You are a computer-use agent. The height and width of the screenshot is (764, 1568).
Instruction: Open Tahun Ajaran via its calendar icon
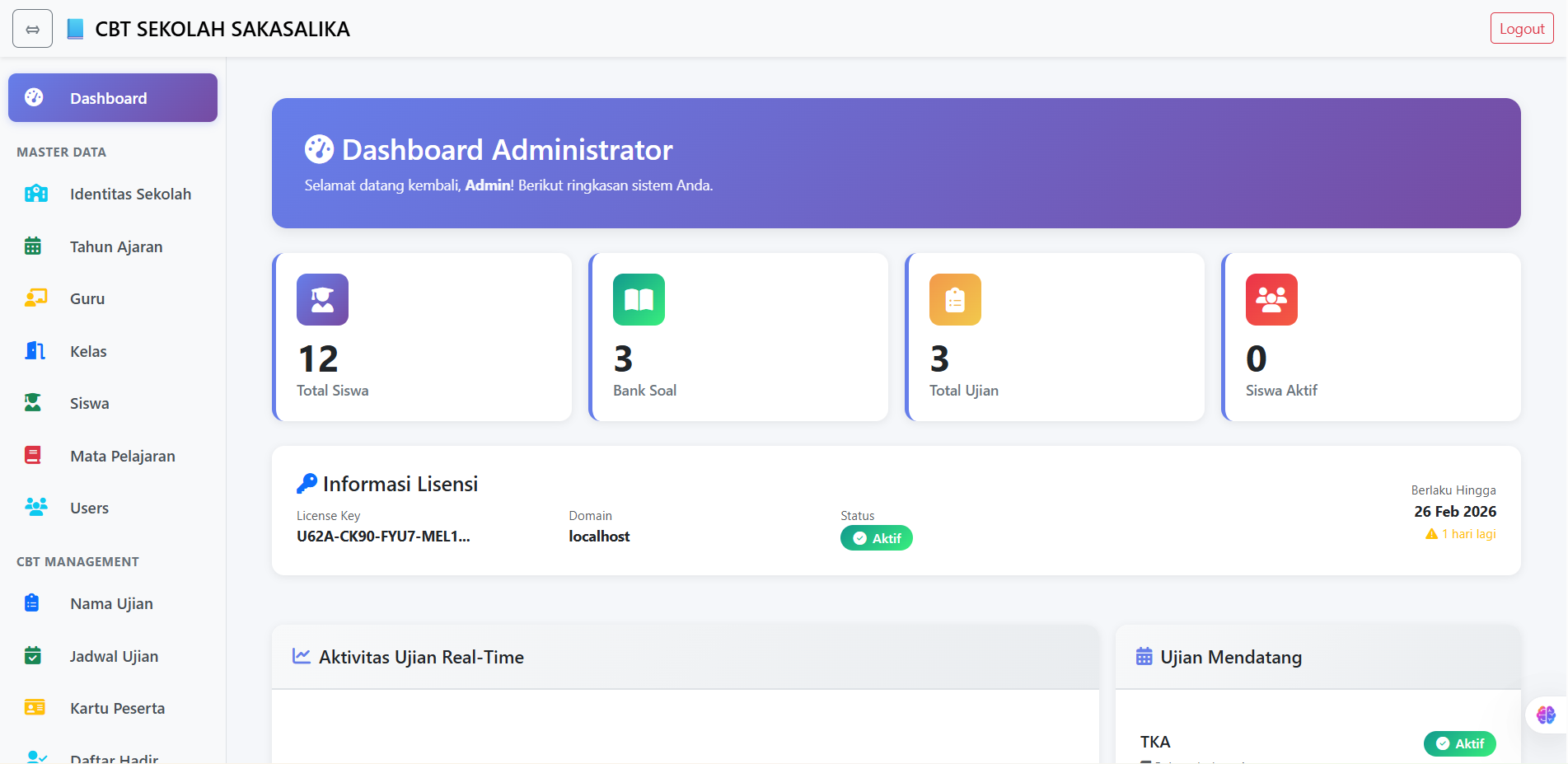coord(32,246)
